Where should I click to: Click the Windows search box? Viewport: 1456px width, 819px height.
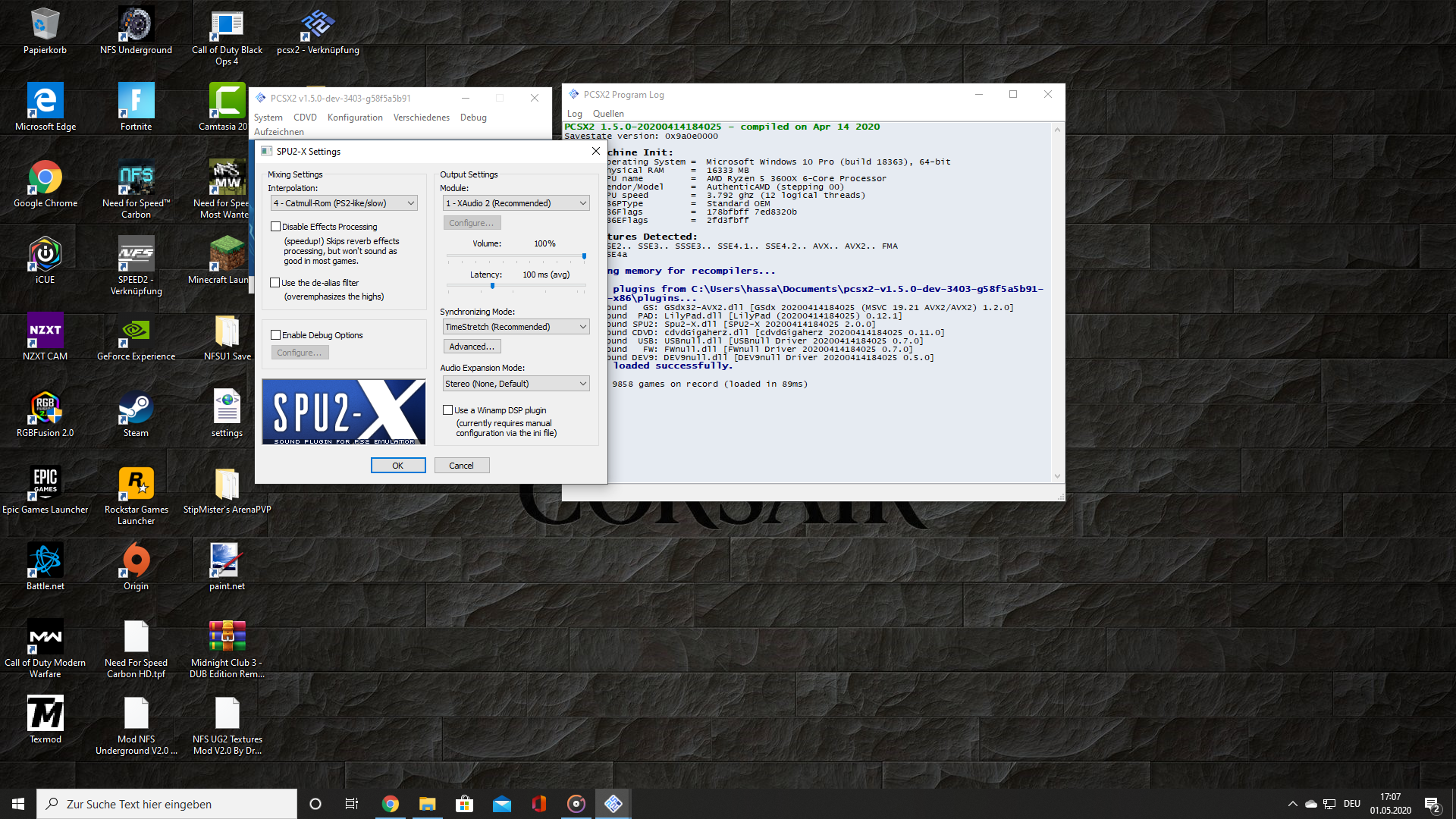point(167,804)
